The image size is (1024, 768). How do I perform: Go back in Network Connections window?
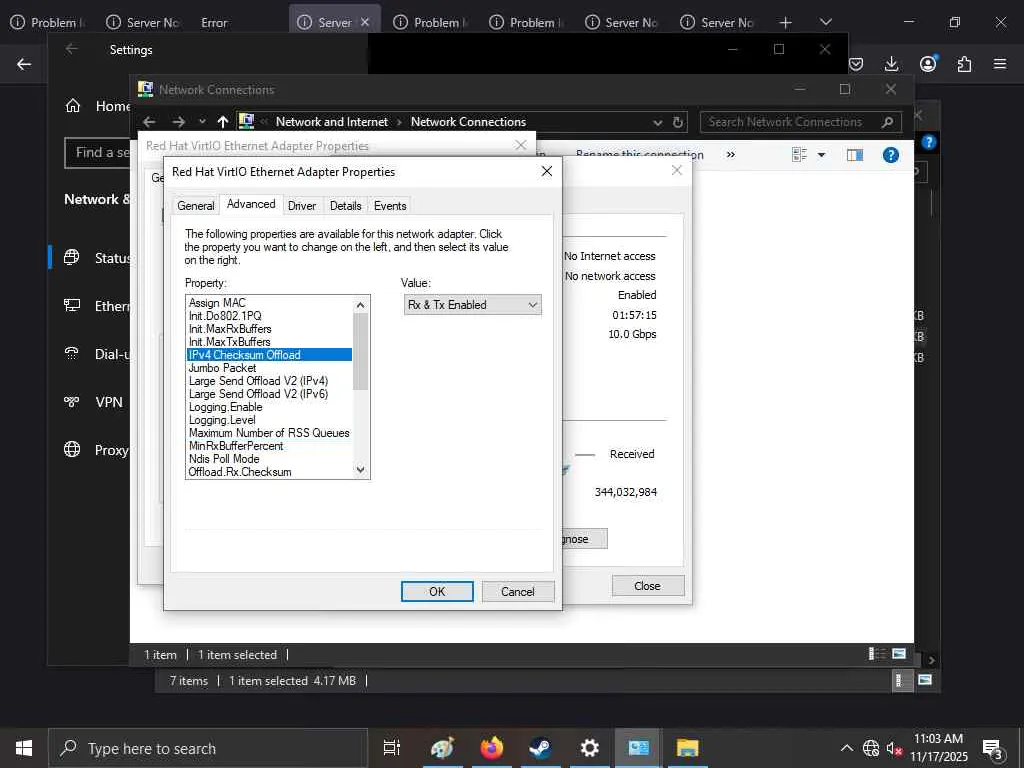[x=150, y=121]
